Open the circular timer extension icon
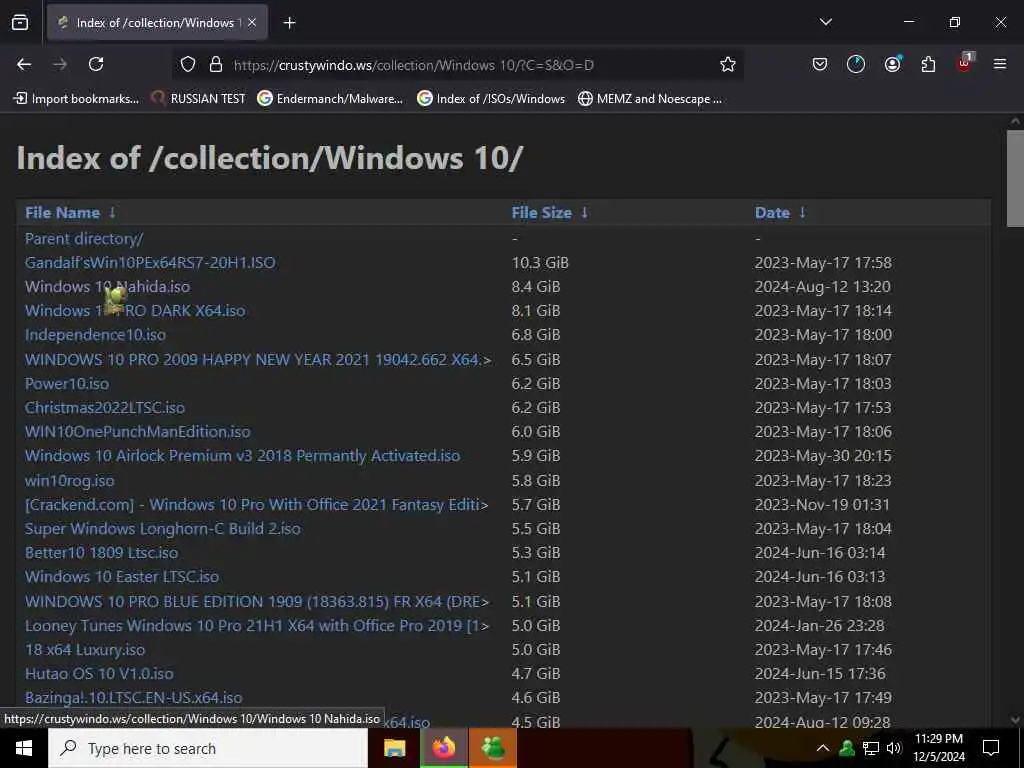Screen dimensions: 1024x768 [x=856, y=64]
